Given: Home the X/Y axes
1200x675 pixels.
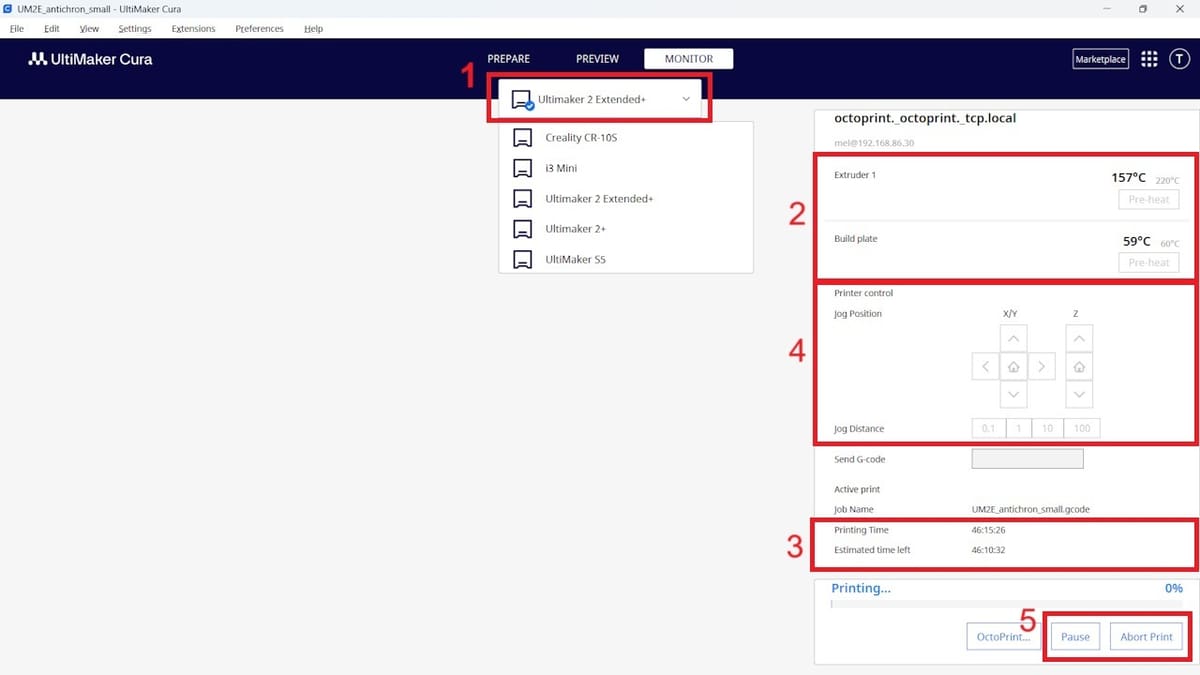Looking at the screenshot, I should [x=1013, y=367].
